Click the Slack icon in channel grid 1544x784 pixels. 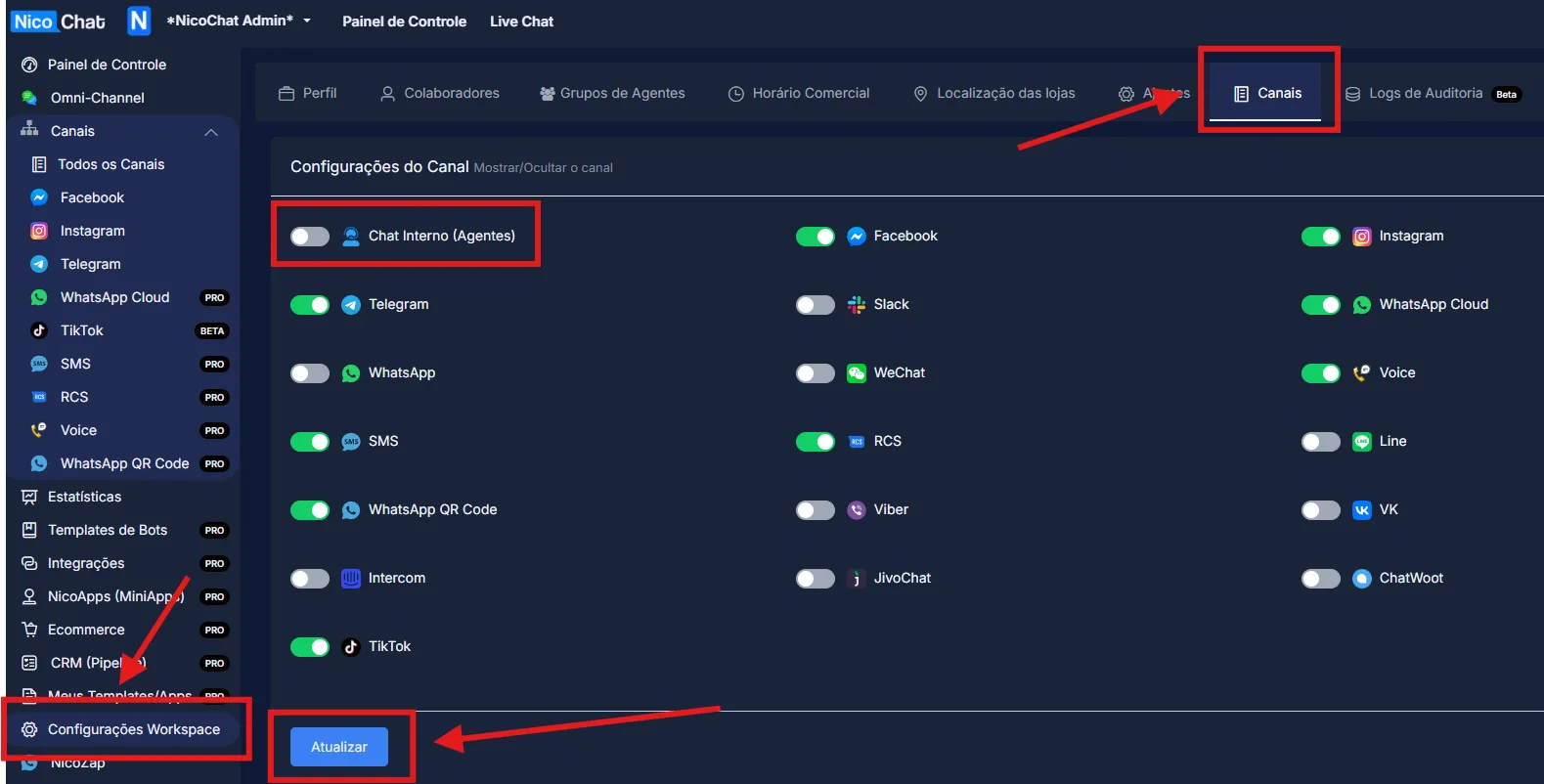[857, 305]
